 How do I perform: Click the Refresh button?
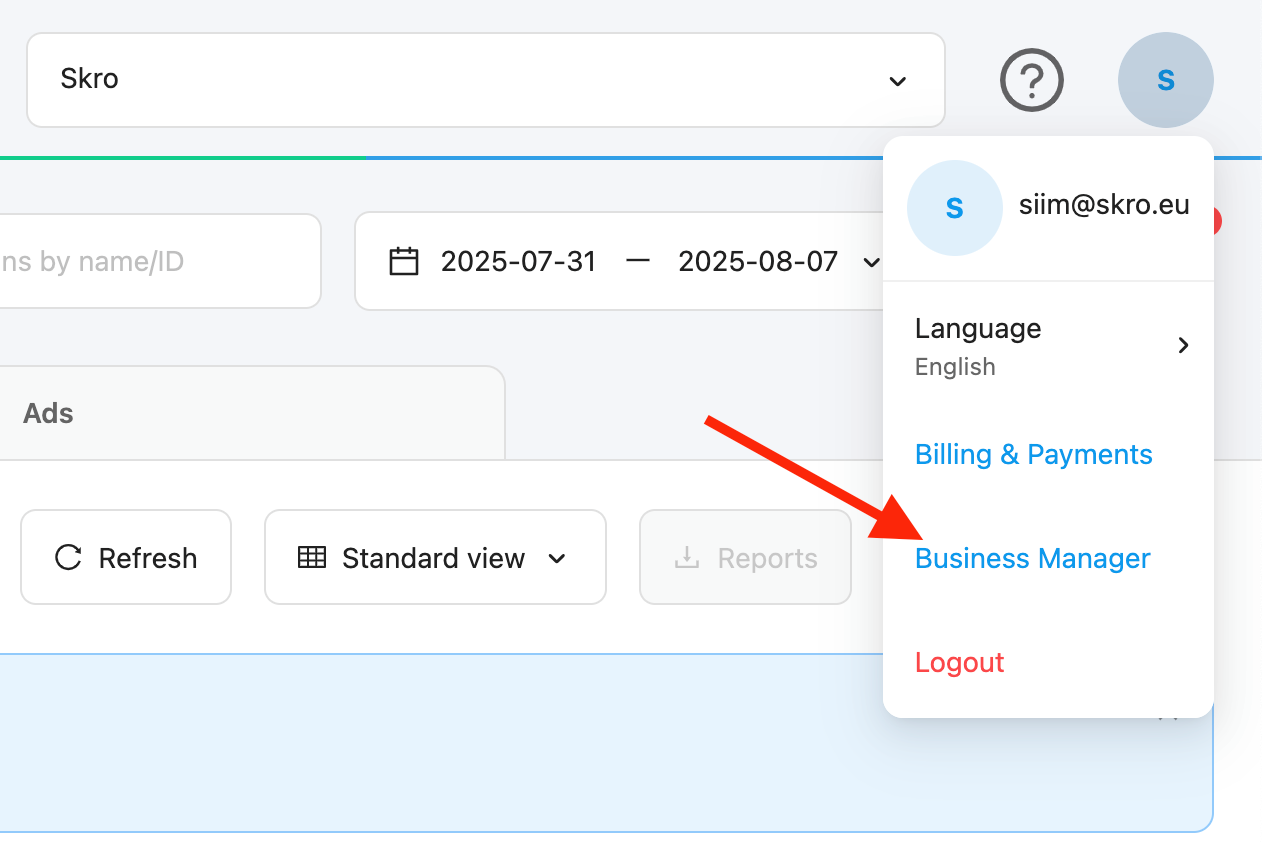click(126, 558)
